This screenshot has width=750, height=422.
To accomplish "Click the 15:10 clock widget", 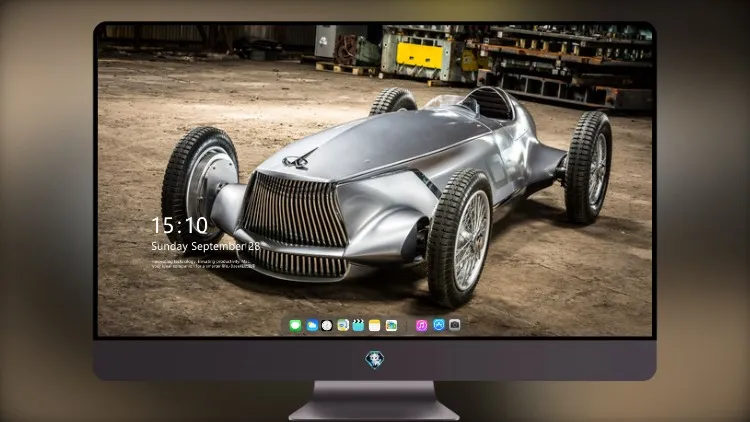I will tap(179, 225).
